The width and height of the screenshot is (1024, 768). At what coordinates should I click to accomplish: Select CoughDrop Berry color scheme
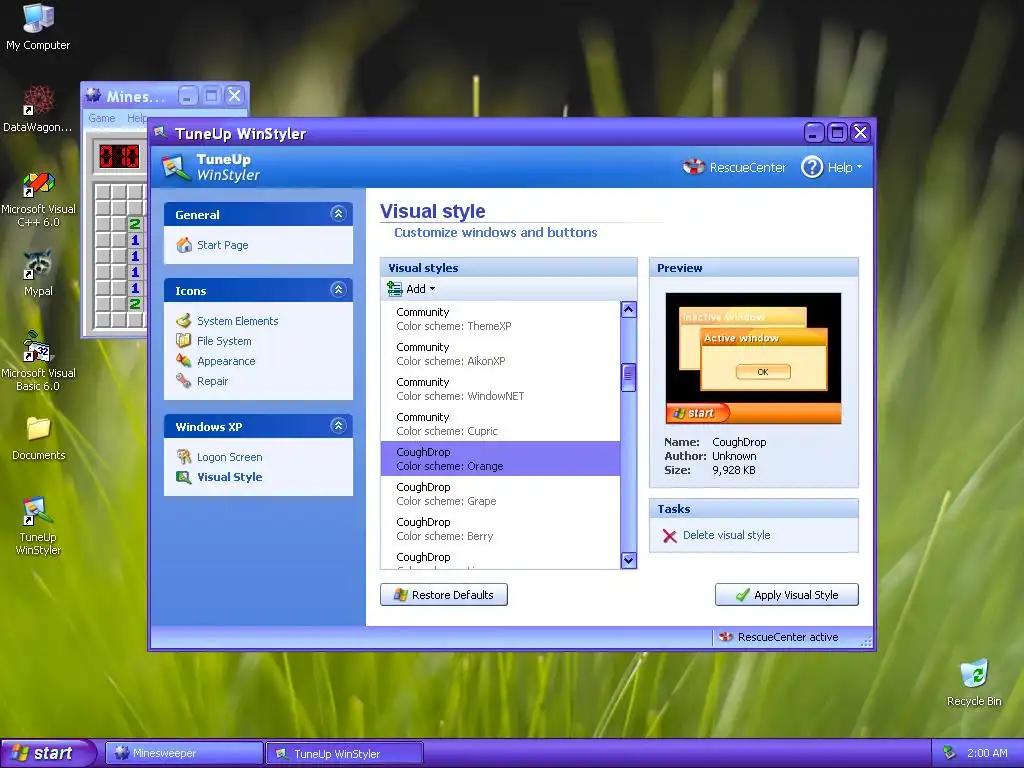(x=500, y=529)
